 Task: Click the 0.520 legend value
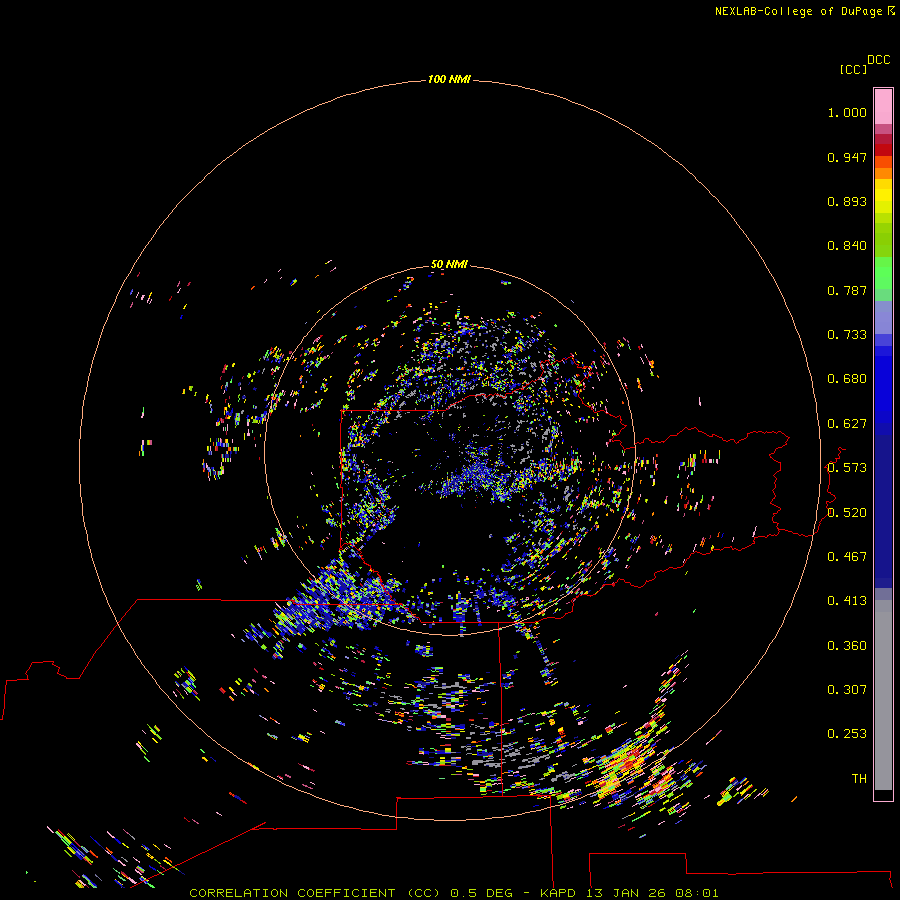coord(847,513)
